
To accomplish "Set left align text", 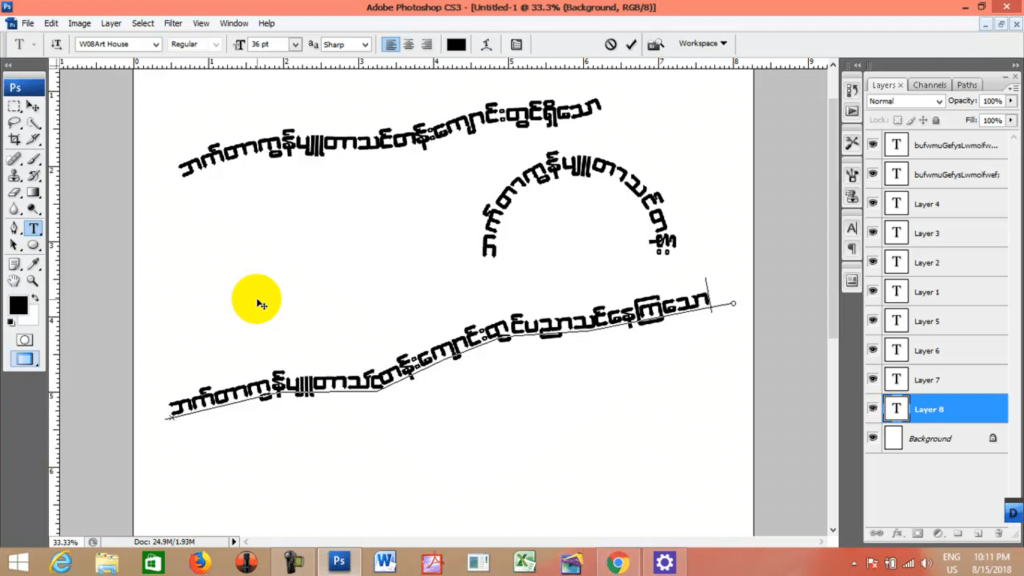I will pyautogui.click(x=391, y=44).
